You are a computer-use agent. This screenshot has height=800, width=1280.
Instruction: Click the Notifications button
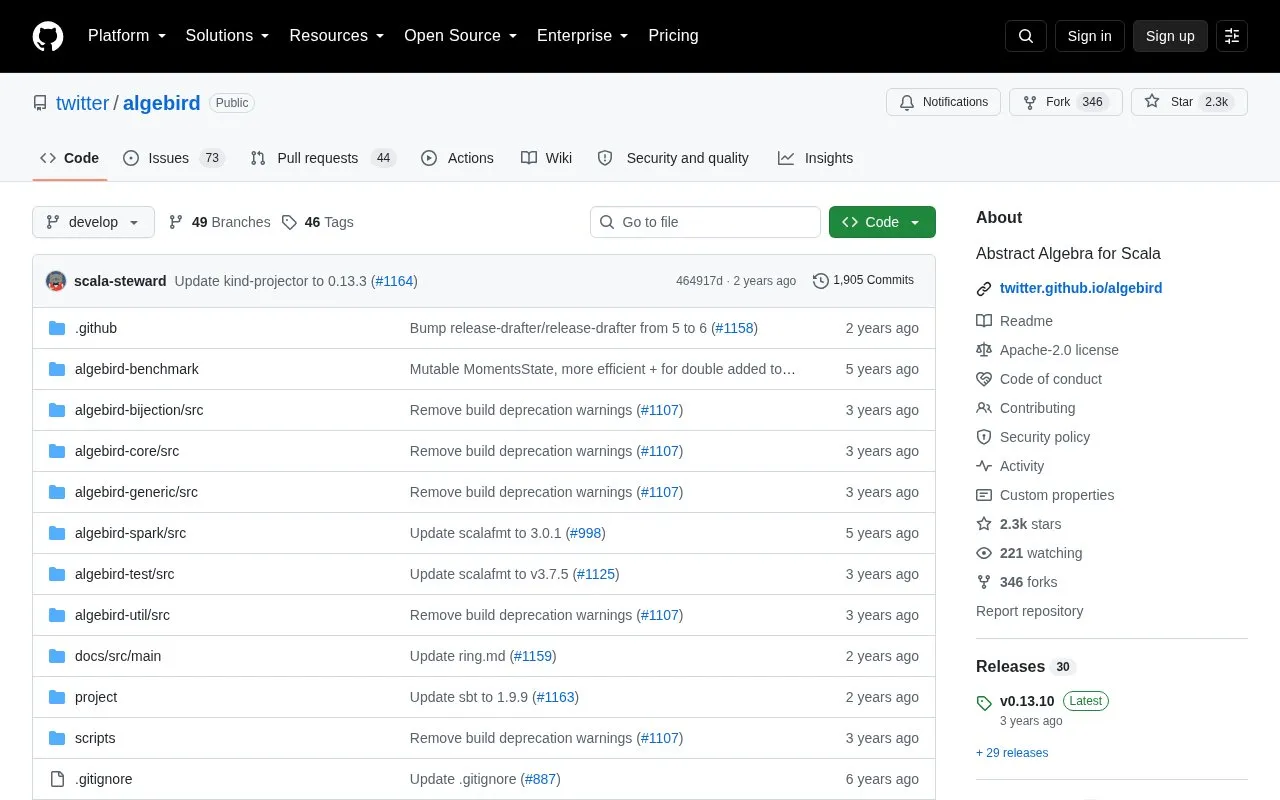(x=943, y=102)
